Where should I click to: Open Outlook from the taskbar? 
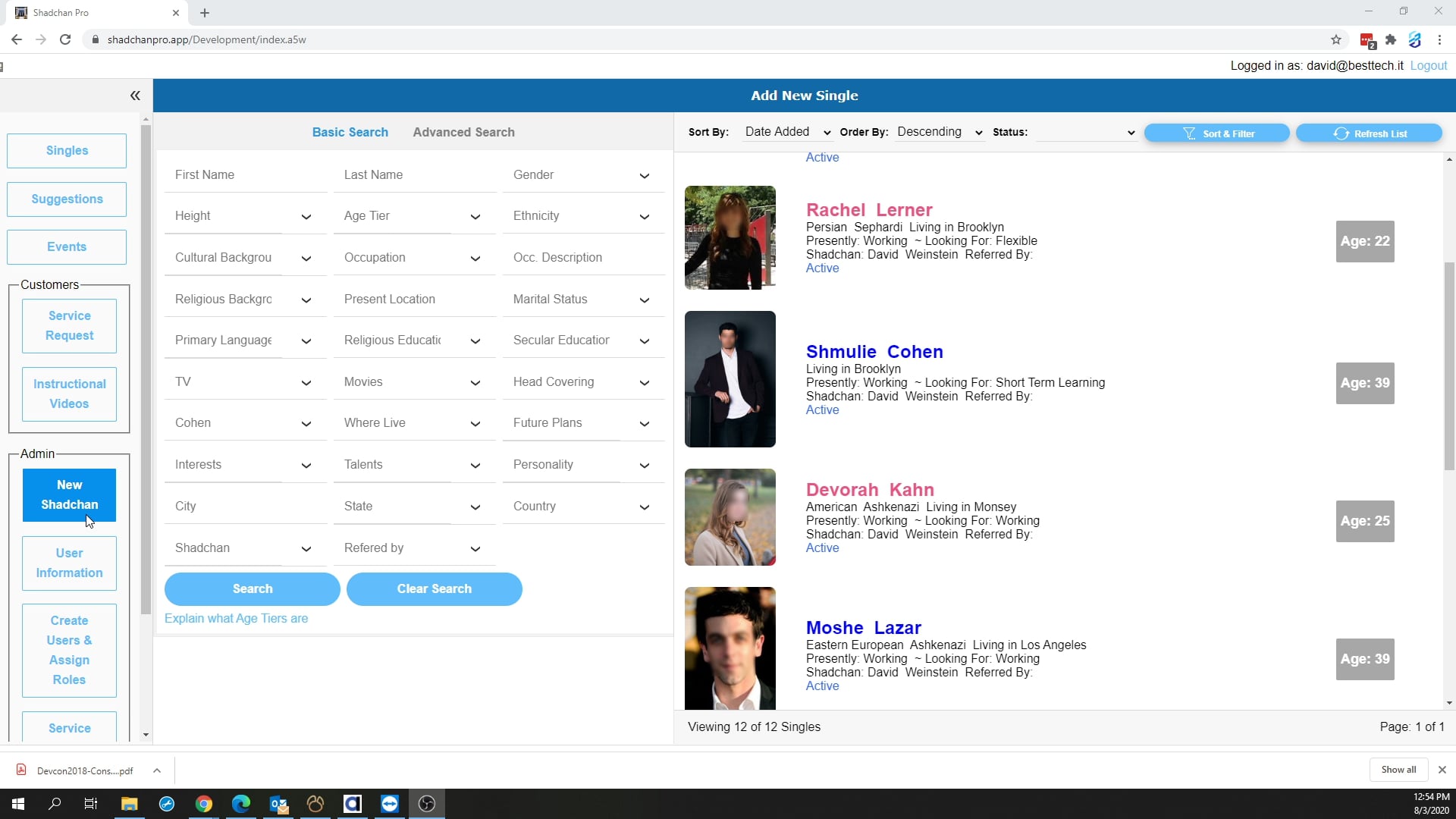click(x=278, y=804)
